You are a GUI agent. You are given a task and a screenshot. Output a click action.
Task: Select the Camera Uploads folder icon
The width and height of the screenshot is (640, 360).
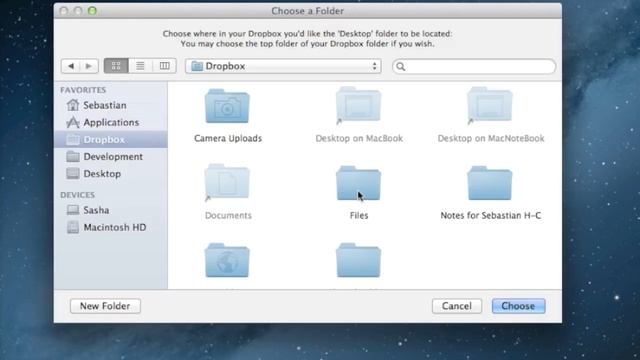click(x=227, y=106)
